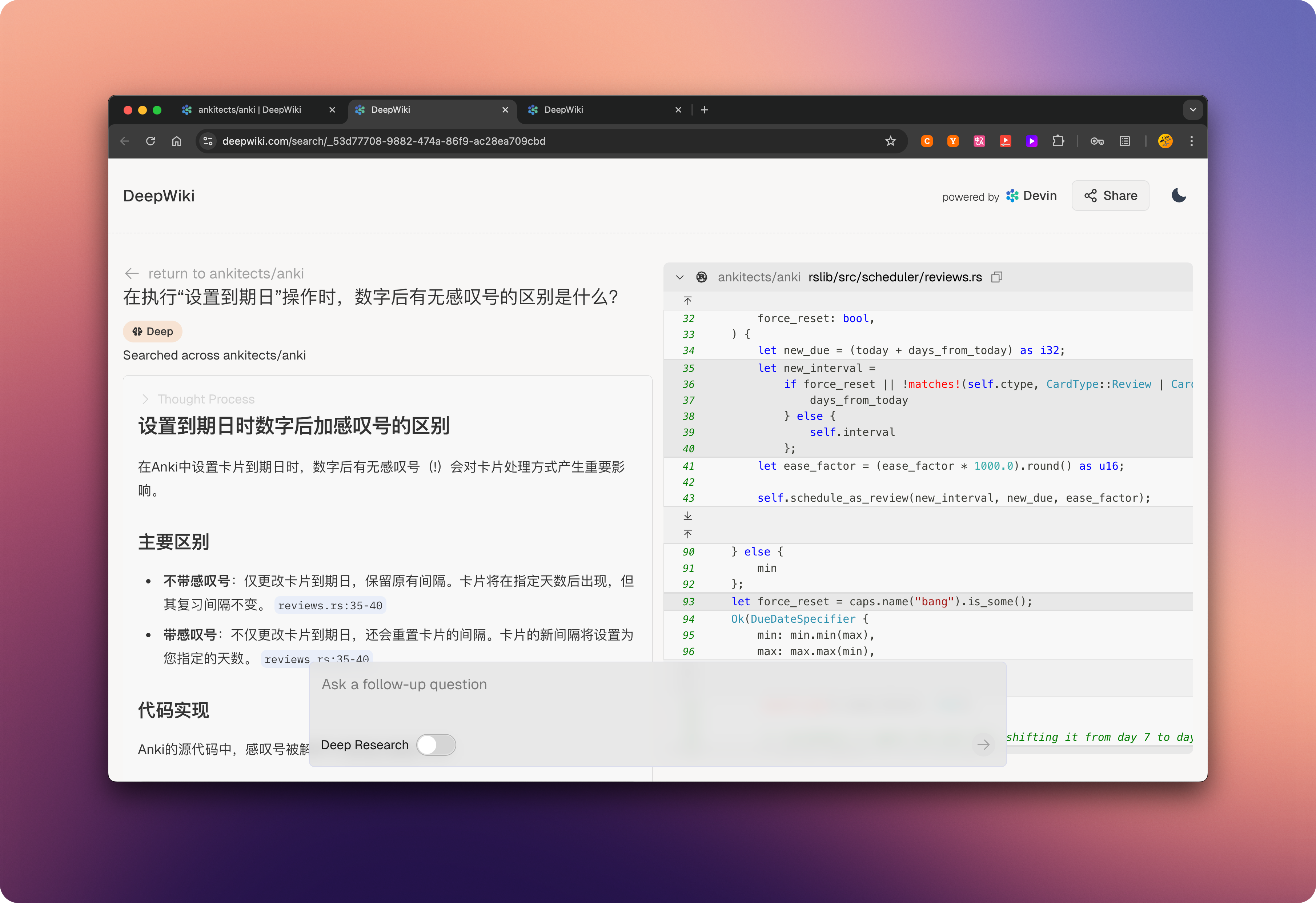Open the first reviews.rs:35-40 citation

(x=330, y=605)
